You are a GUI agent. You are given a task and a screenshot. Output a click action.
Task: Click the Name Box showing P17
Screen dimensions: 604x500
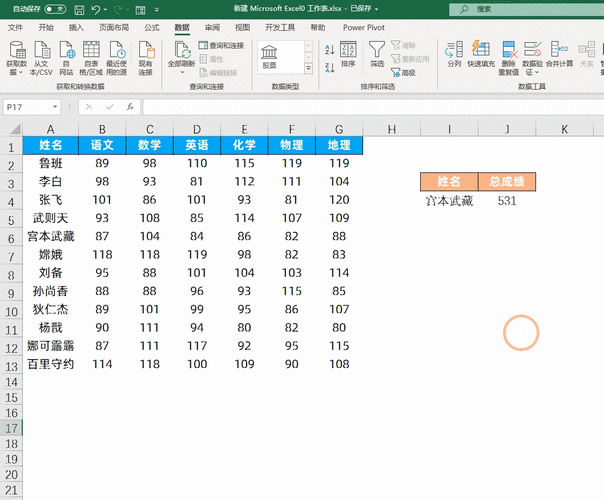pyautogui.click(x=28, y=107)
